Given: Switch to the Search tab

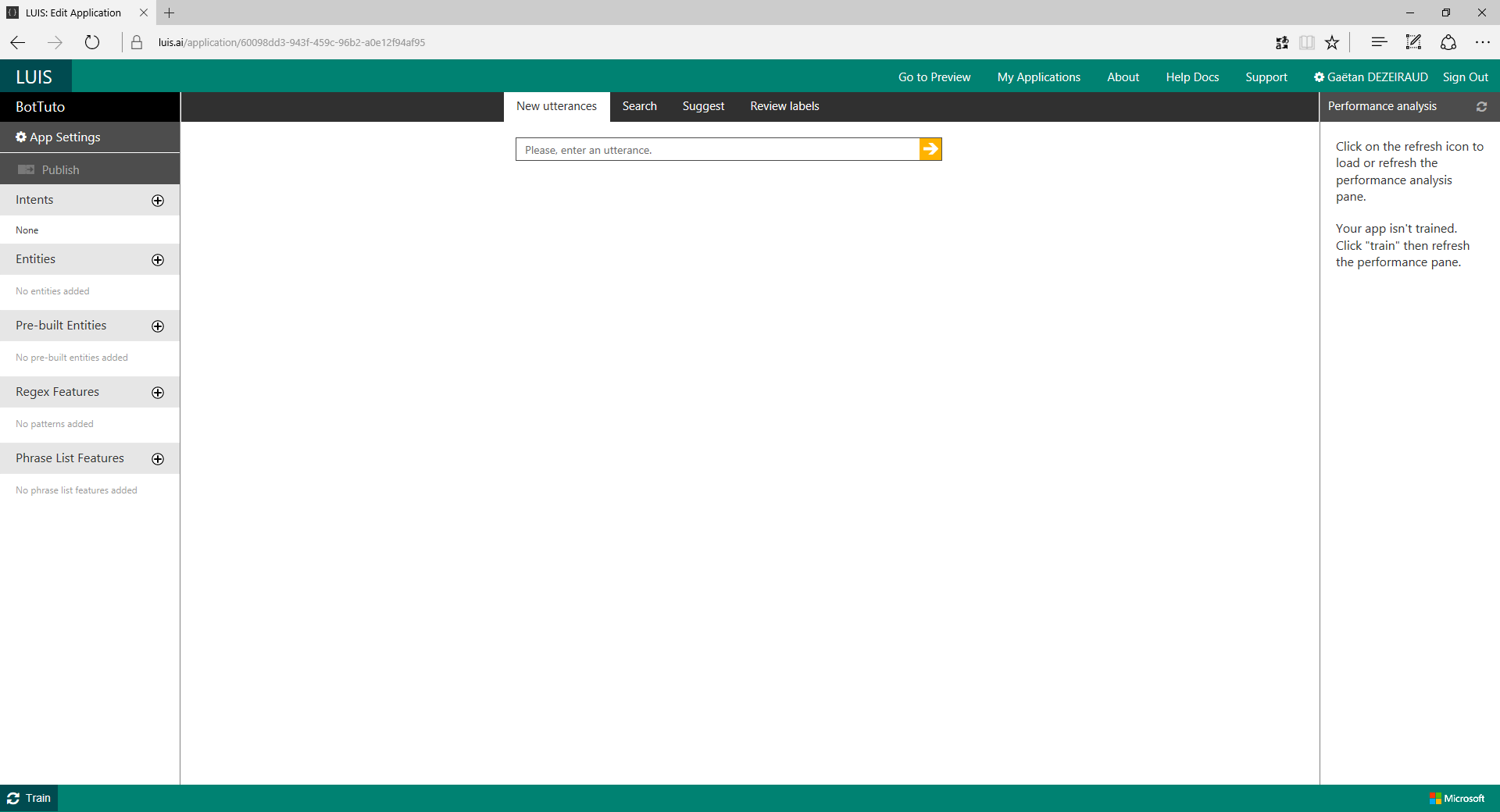Looking at the screenshot, I should point(639,106).
